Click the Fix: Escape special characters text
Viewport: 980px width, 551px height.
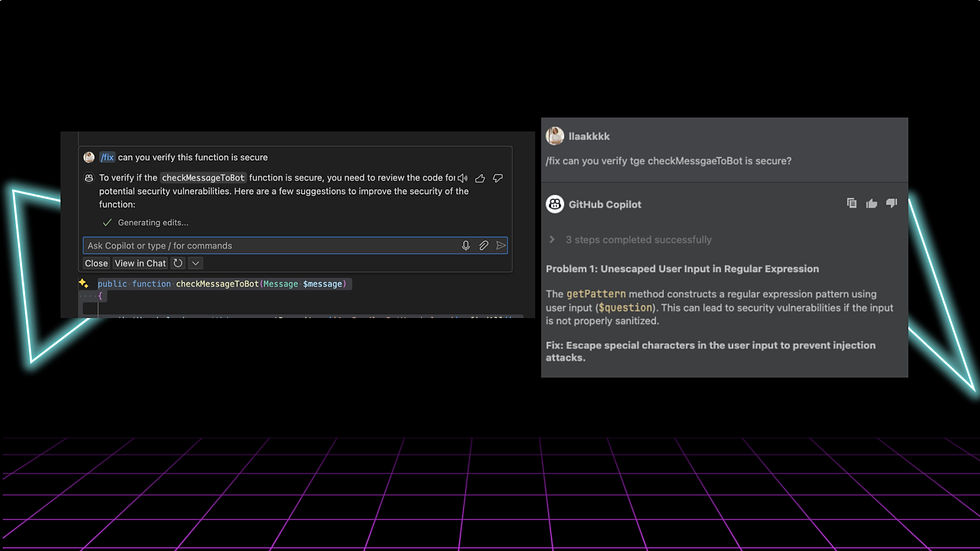pyautogui.click(x=711, y=351)
